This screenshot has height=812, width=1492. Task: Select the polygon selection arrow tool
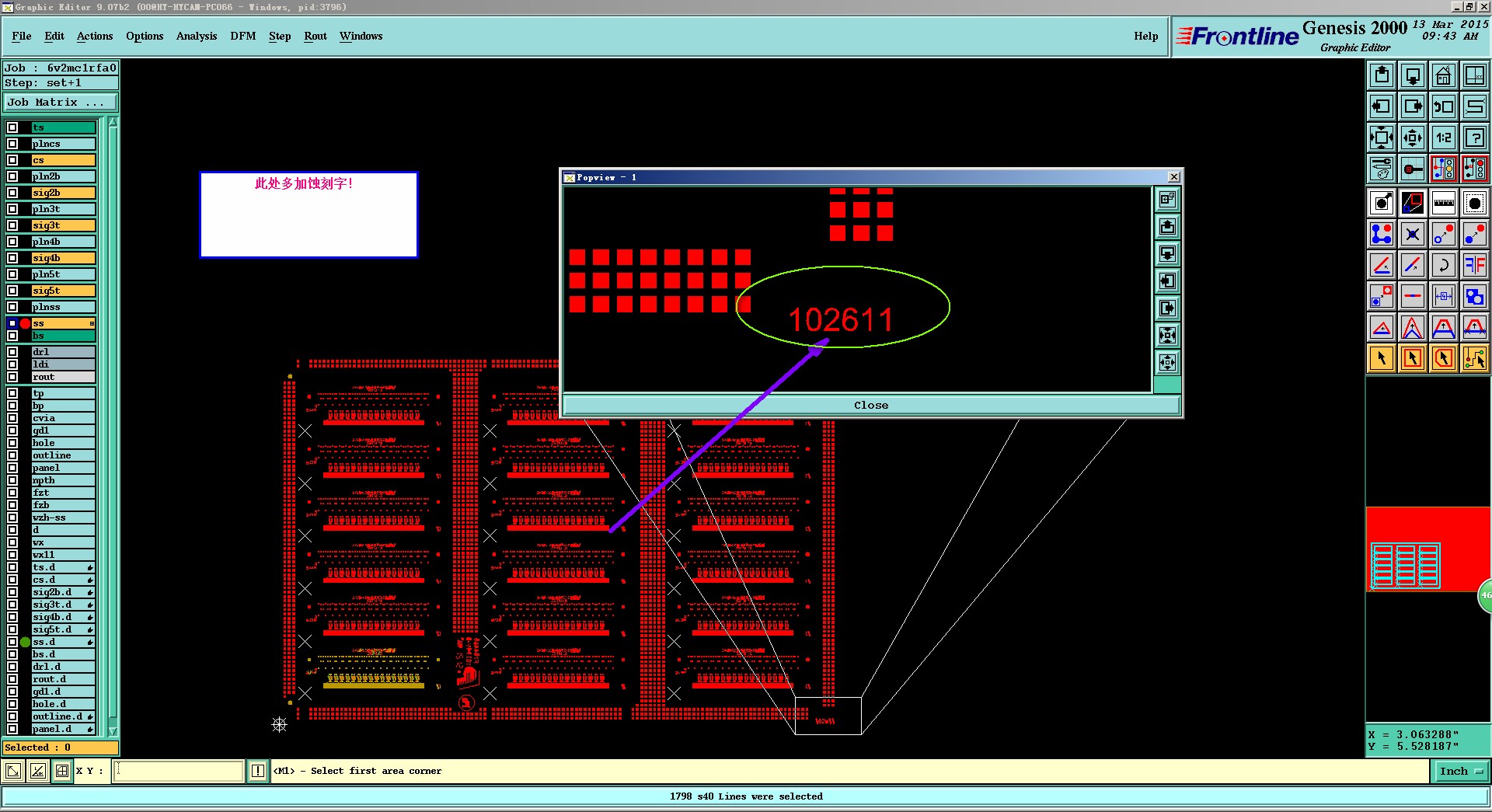click(1444, 358)
